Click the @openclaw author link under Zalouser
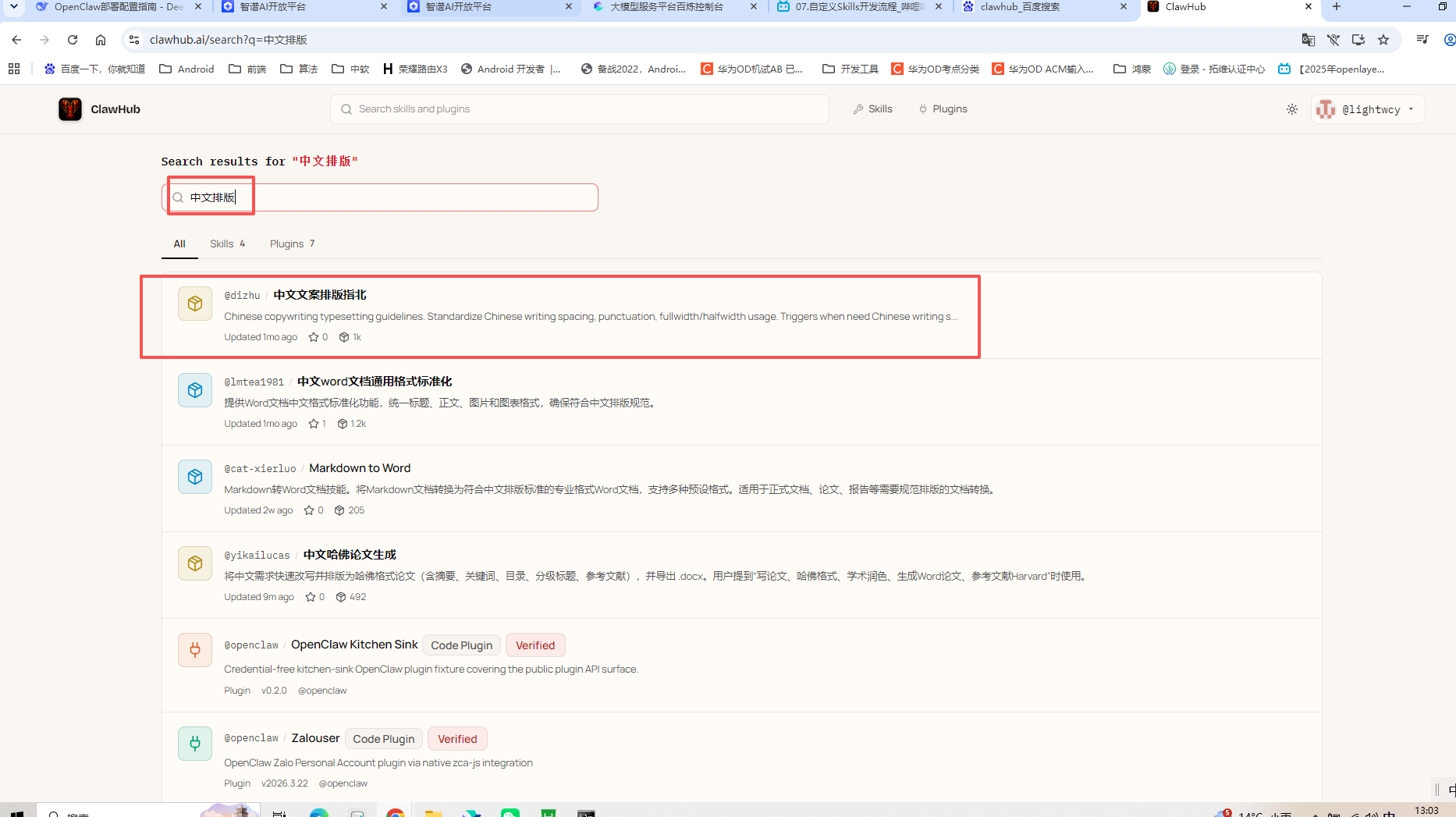 point(343,783)
